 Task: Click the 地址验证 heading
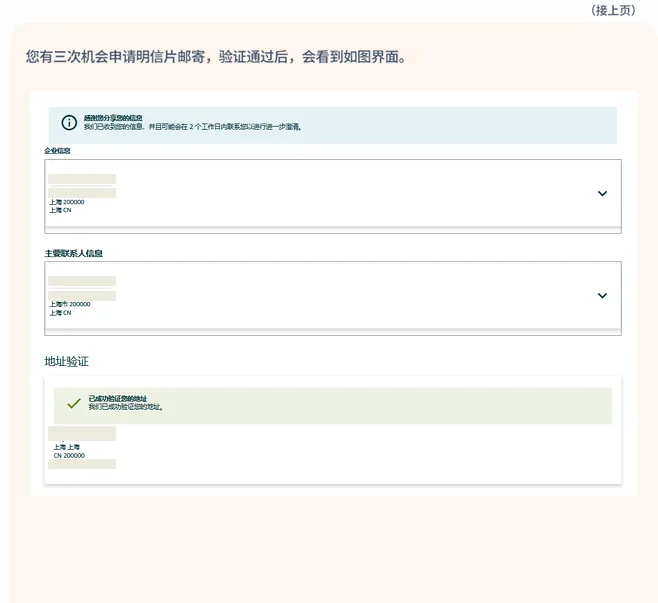tap(66, 361)
